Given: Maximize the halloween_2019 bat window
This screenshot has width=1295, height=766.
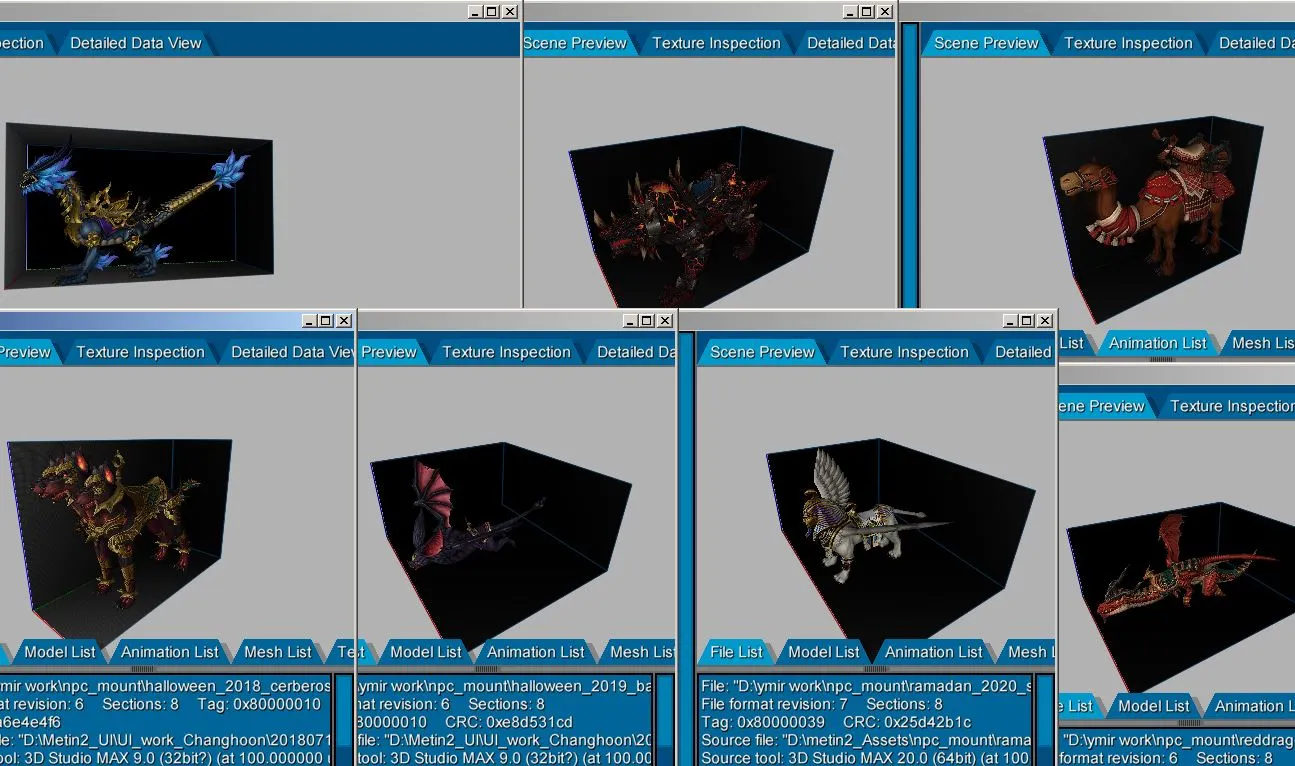Looking at the screenshot, I should [x=647, y=320].
